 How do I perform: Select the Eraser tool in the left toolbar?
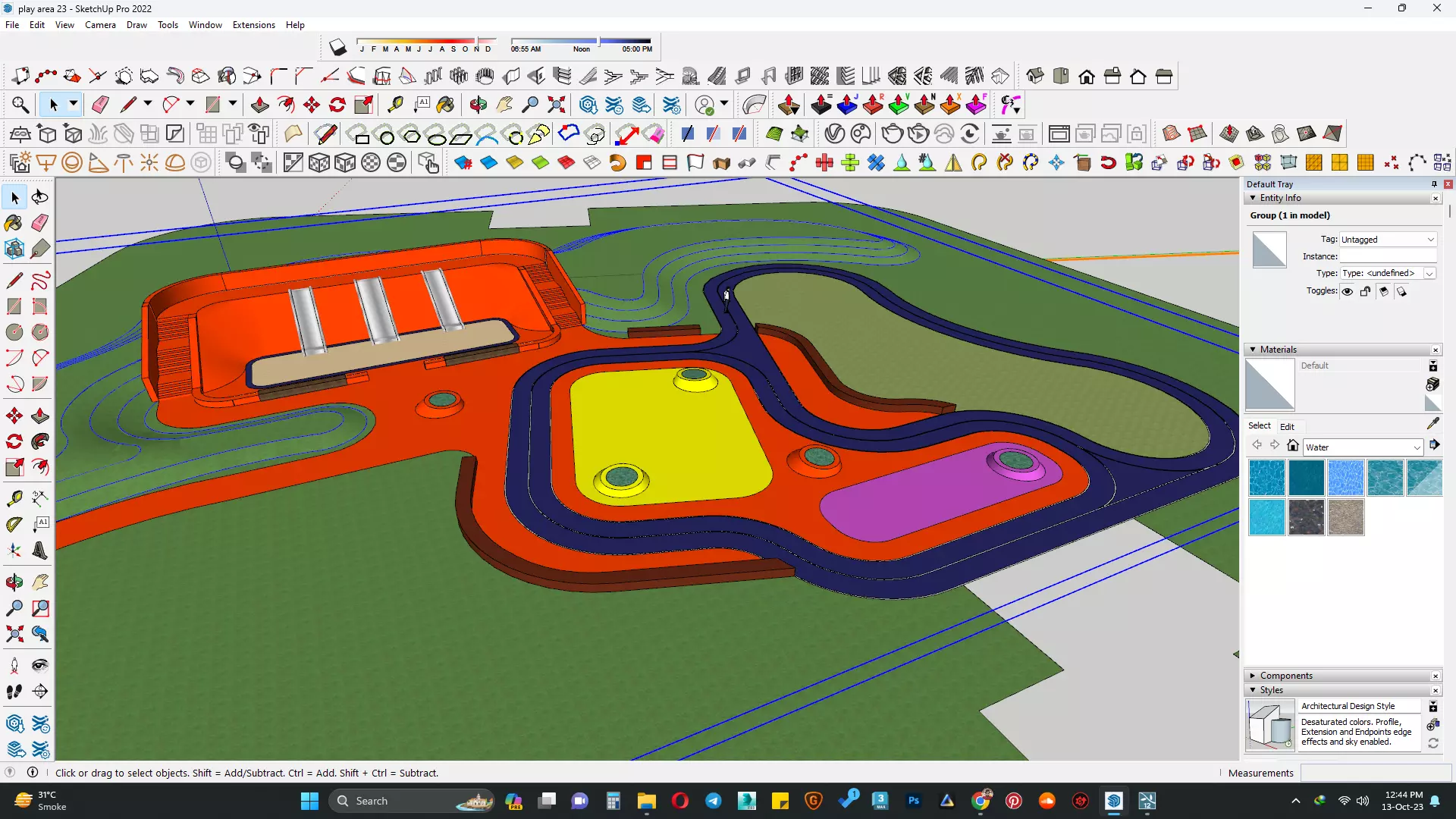click(x=40, y=223)
